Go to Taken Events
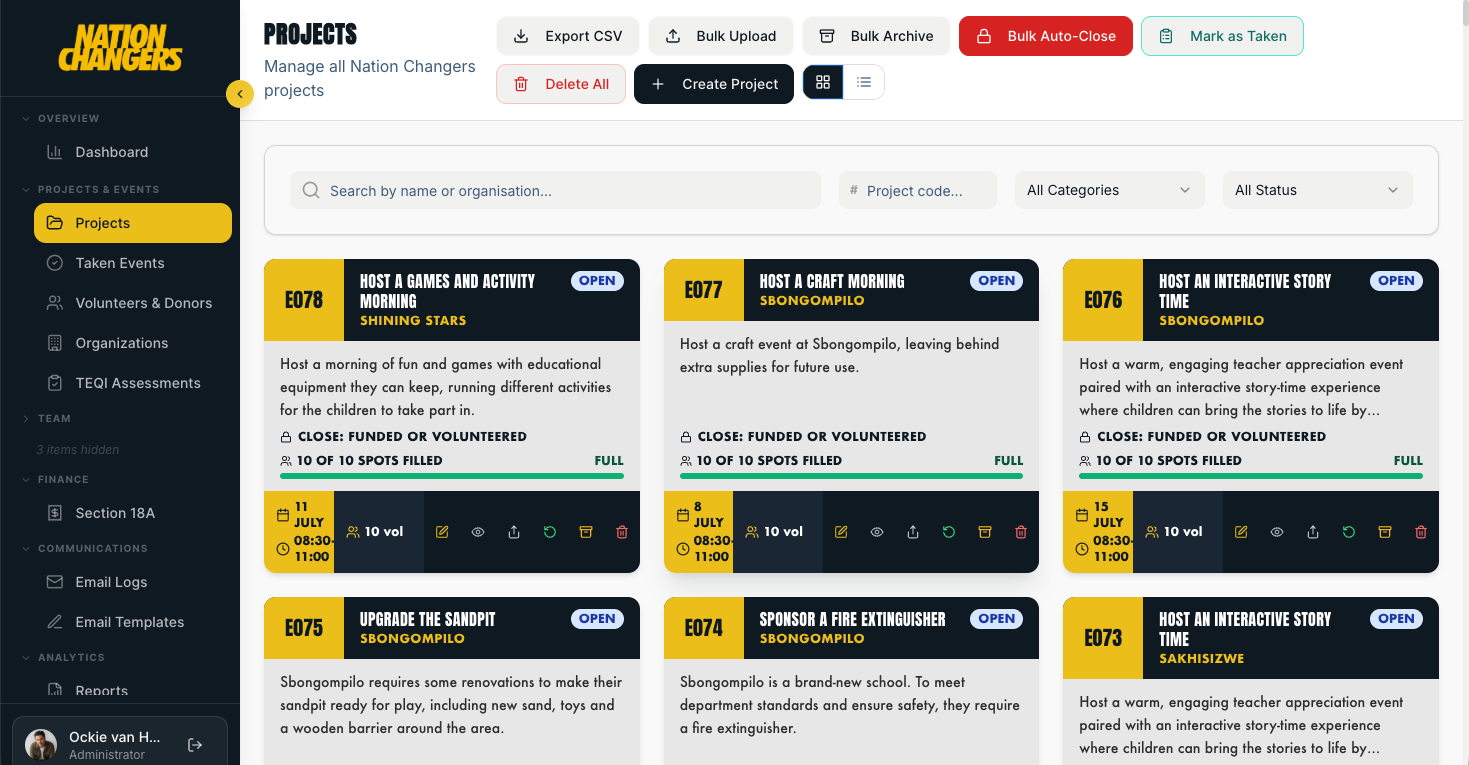Image resolution: width=1469 pixels, height=765 pixels. click(133, 263)
